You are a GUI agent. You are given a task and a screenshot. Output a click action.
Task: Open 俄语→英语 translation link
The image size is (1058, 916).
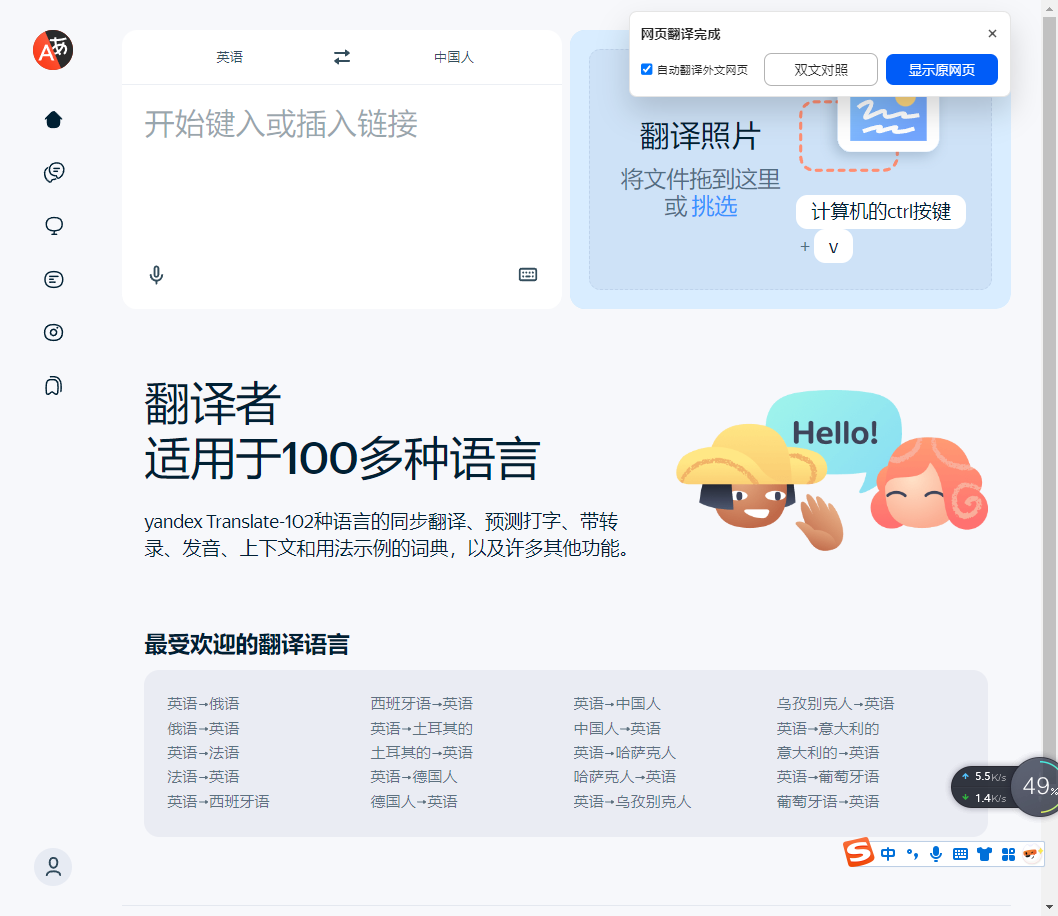[x=203, y=728]
